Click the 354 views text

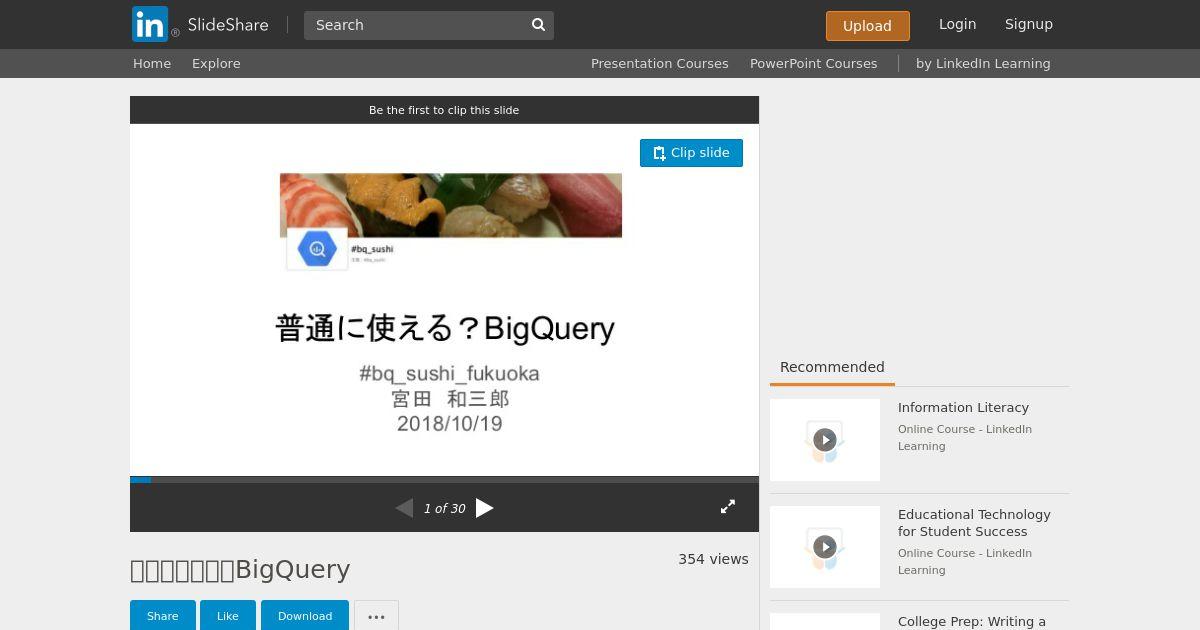pos(713,559)
